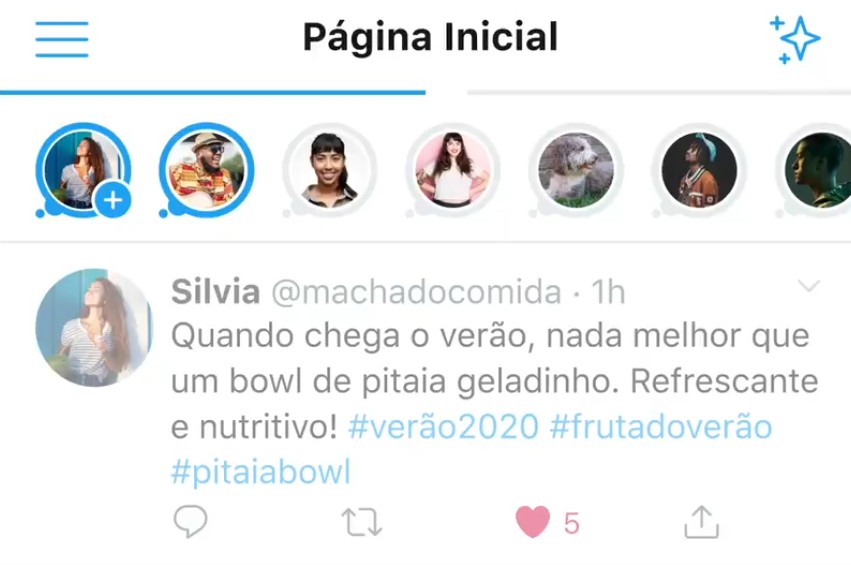This screenshot has width=851, height=565.
Task: Click the share upload icon
Action: [x=702, y=522]
